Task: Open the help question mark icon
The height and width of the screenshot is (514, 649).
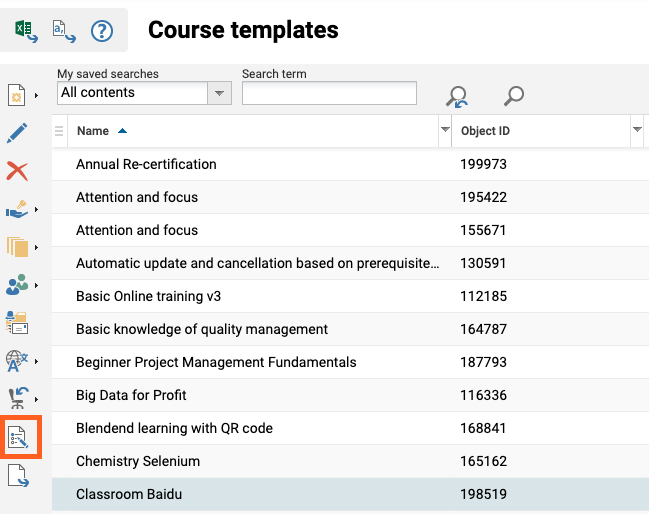Action: (102, 31)
